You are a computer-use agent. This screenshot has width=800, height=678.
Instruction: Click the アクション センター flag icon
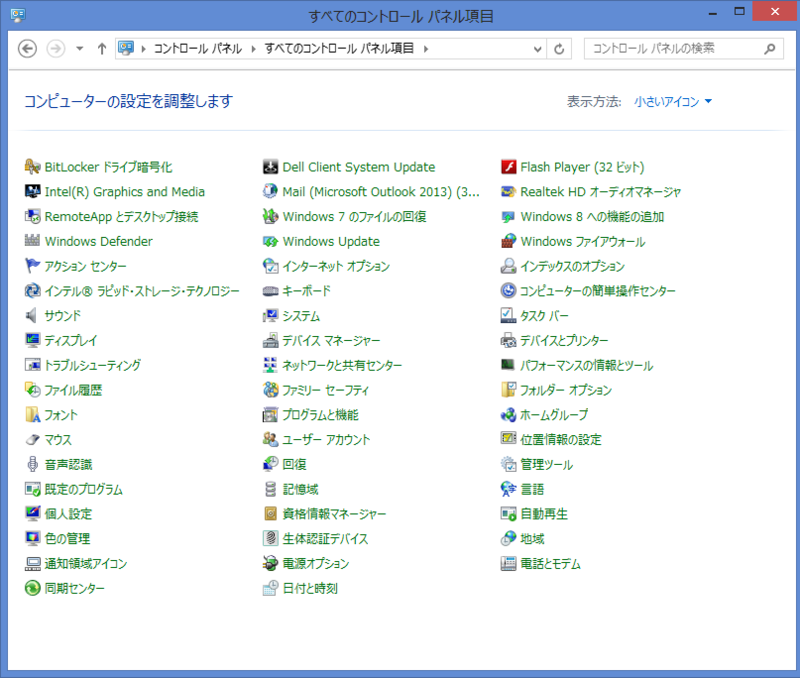click(33, 266)
